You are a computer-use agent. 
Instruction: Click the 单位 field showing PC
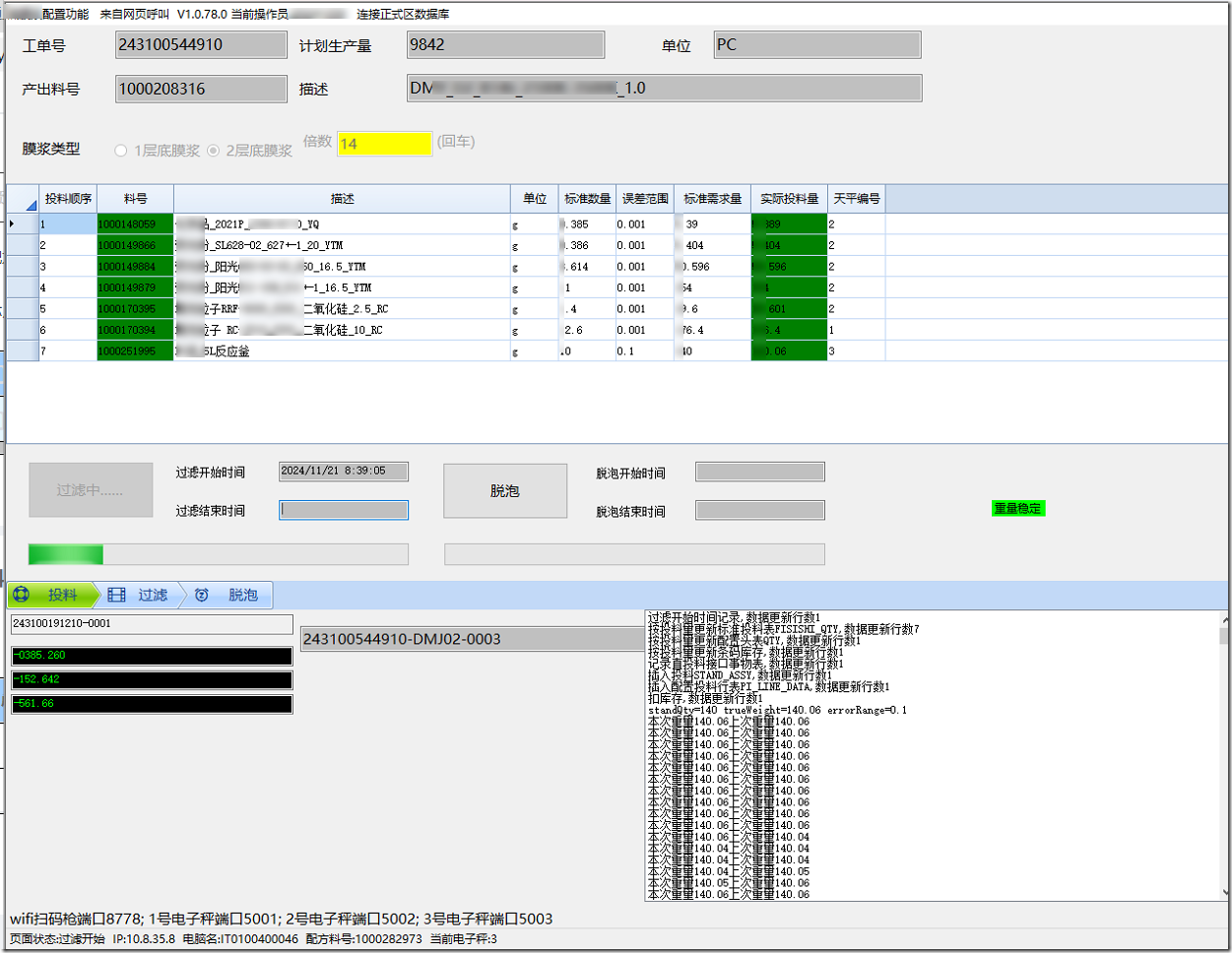[817, 45]
